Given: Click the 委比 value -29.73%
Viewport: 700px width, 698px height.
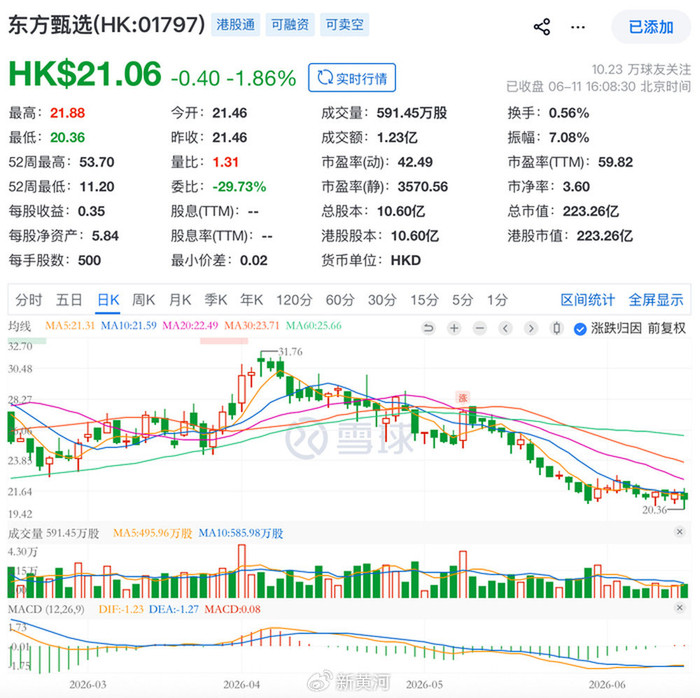Looking at the screenshot, I should tap(239, 187).
